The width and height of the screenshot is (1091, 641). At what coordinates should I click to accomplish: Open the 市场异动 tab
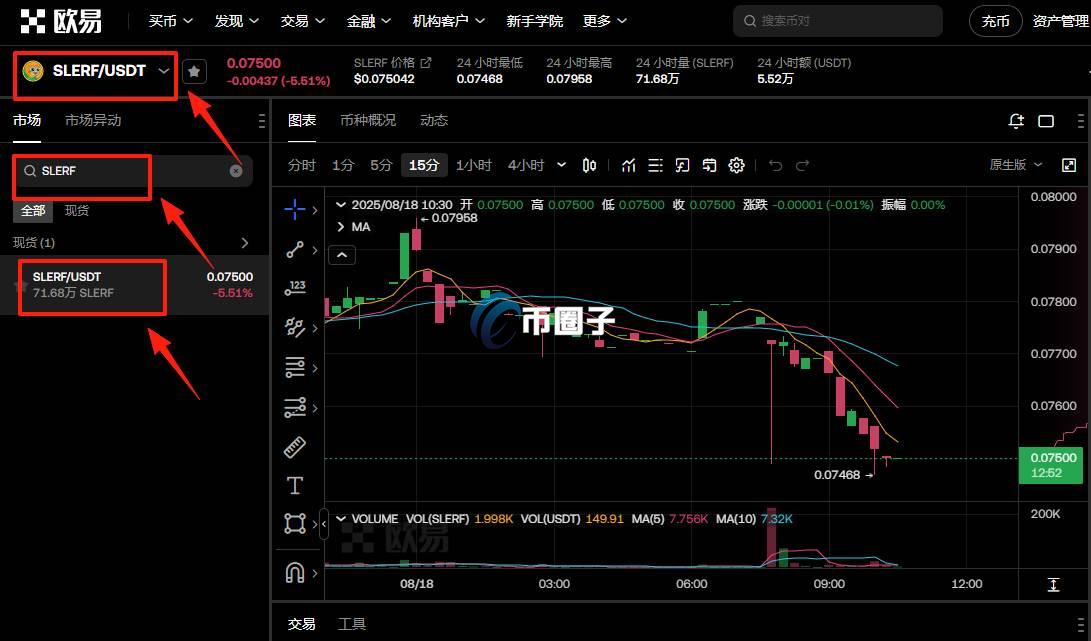93,120
